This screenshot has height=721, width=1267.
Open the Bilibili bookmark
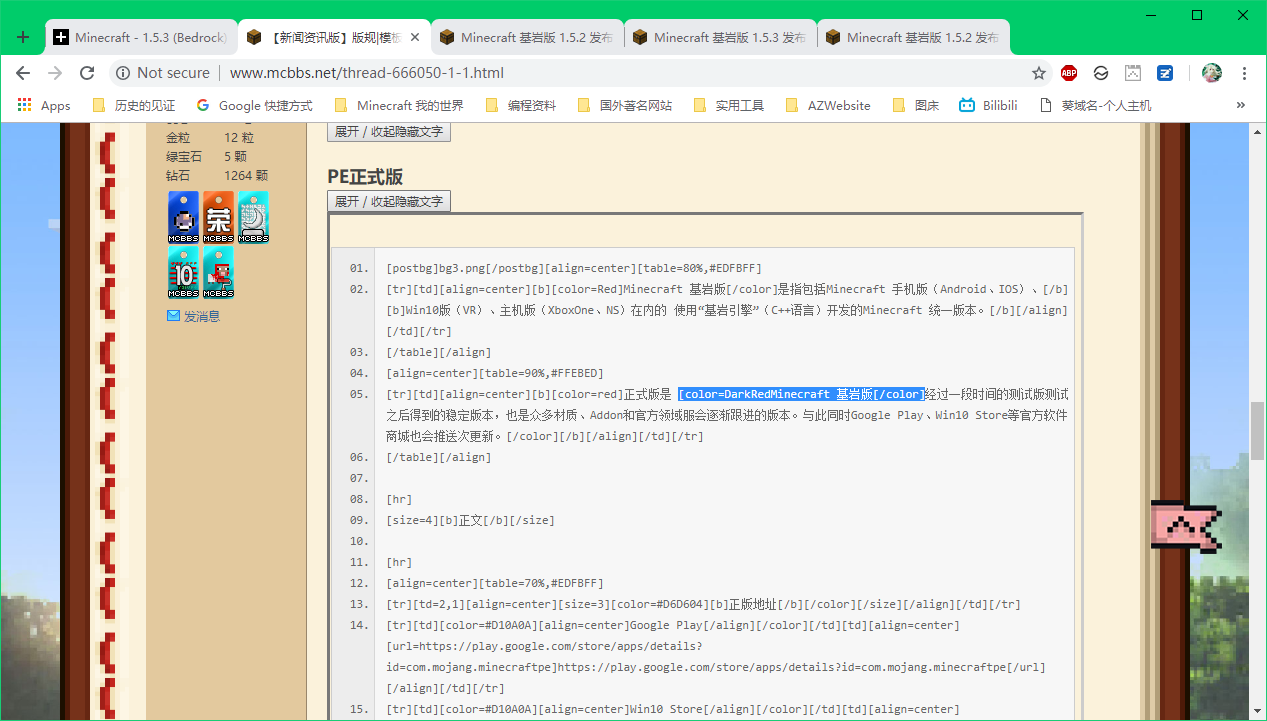click(988, 105)
